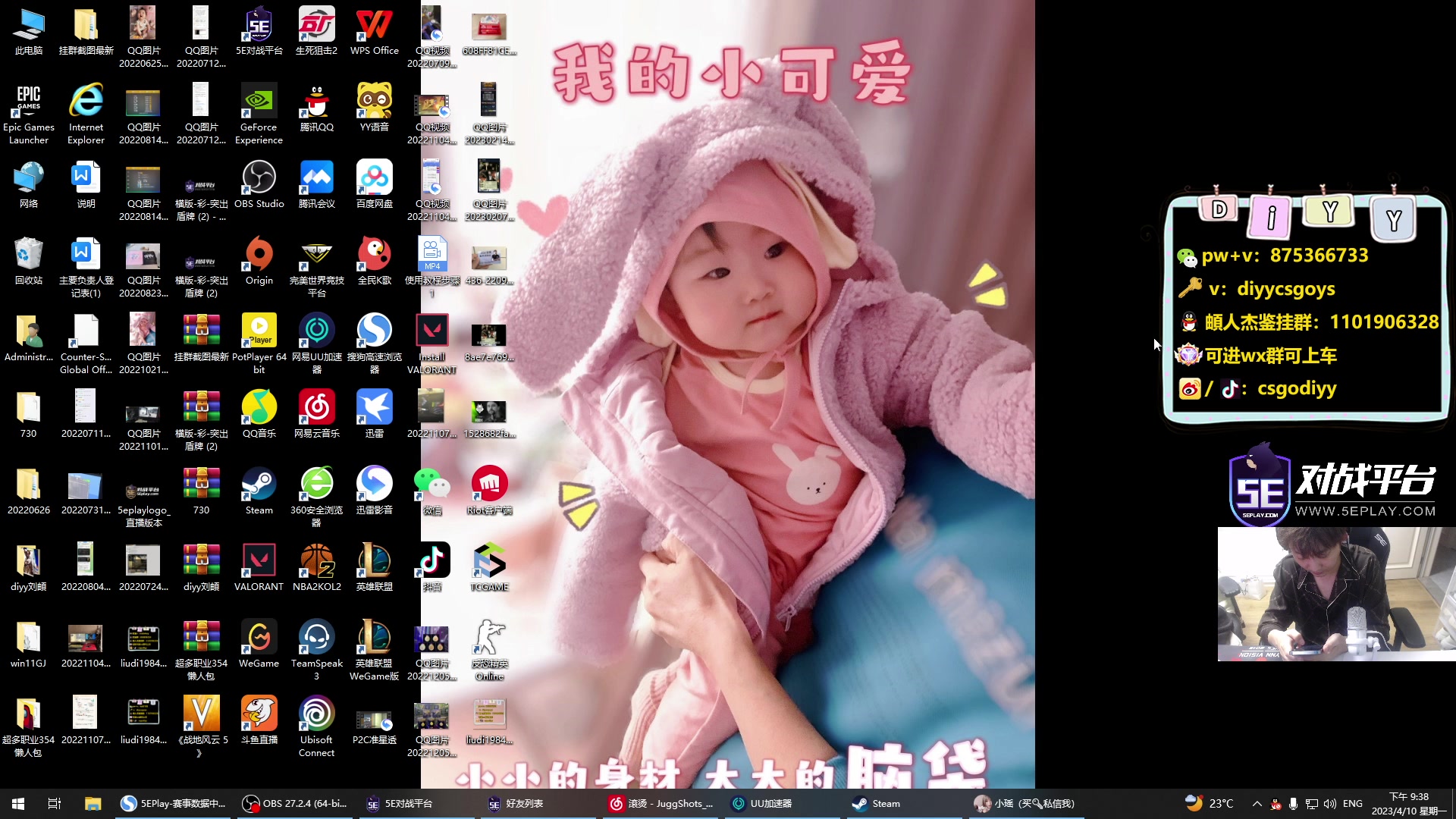Open the 完美世界竞技平台 icon

[316, 267]
